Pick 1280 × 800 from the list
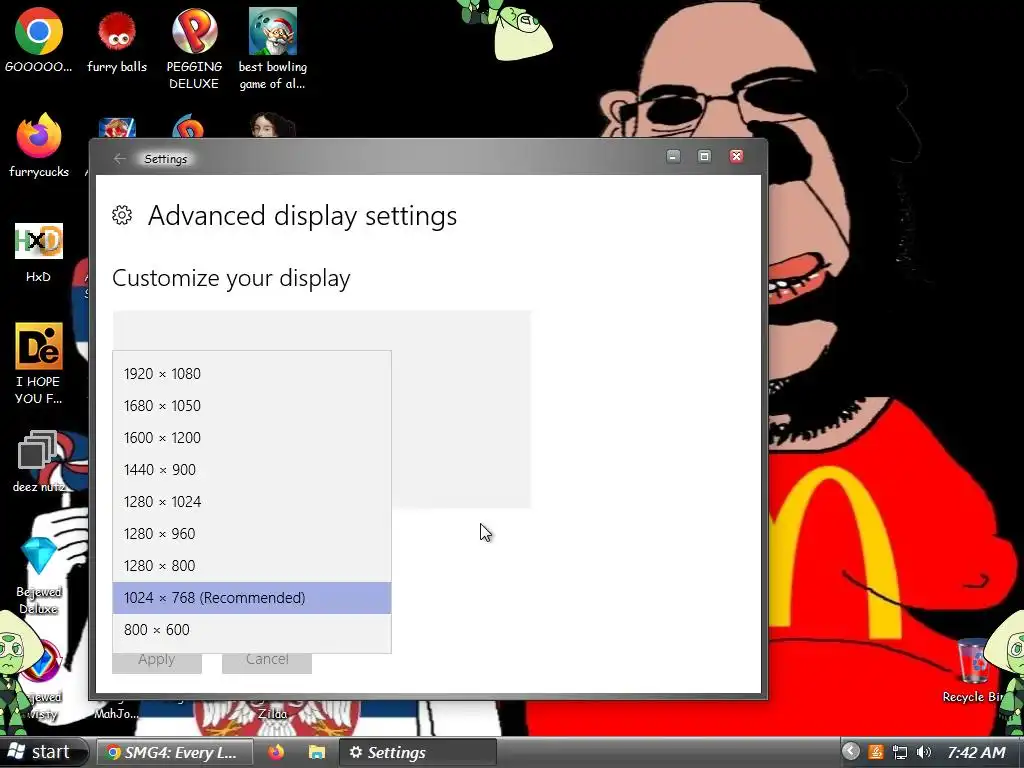The width and height of the screenshot is (1024, 768). click(x=251, y=566)
